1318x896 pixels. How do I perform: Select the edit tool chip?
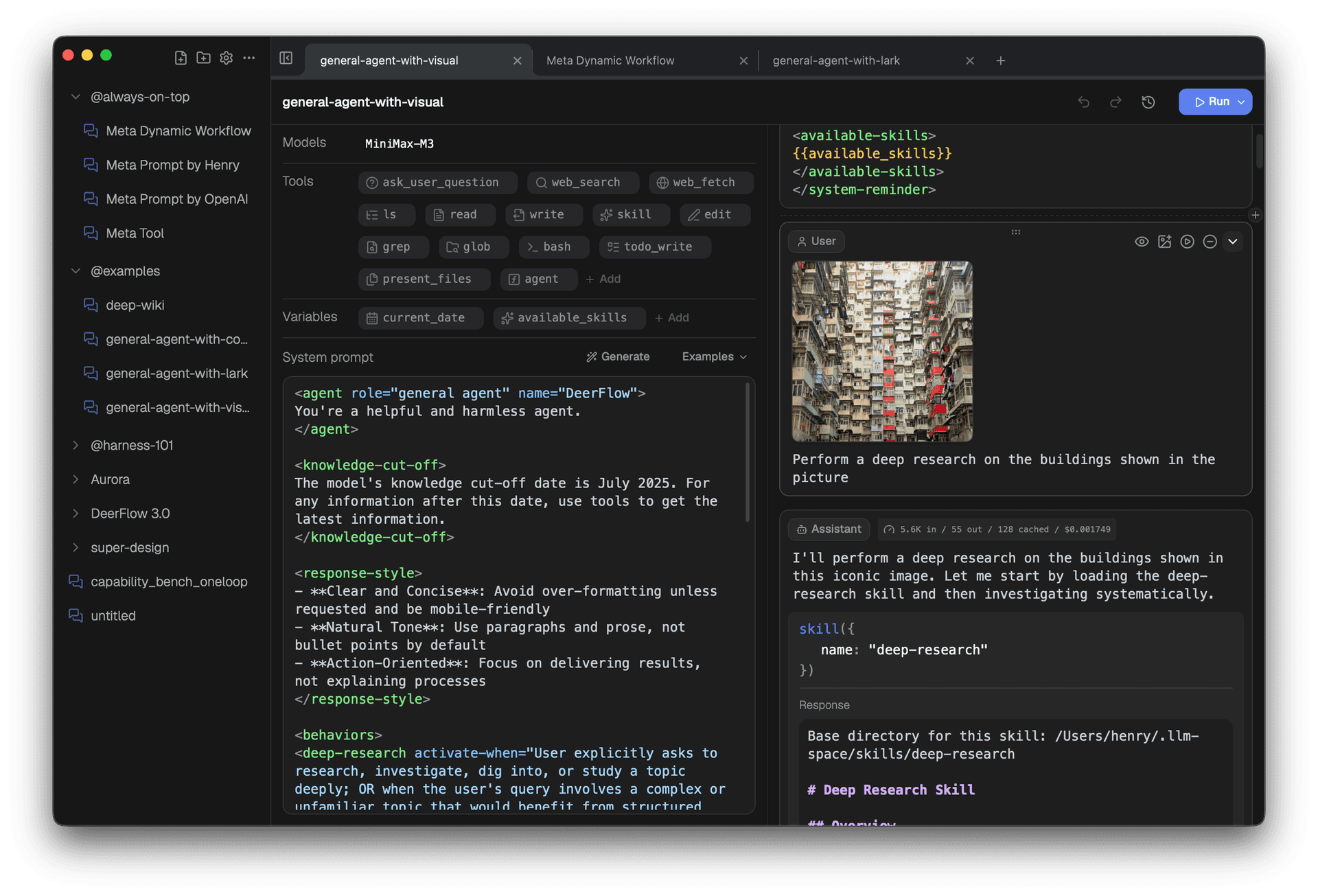(x=715, y=215)
